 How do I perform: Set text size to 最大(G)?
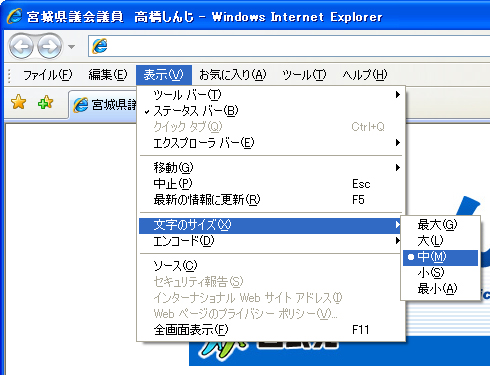click(x=440, y=225)
